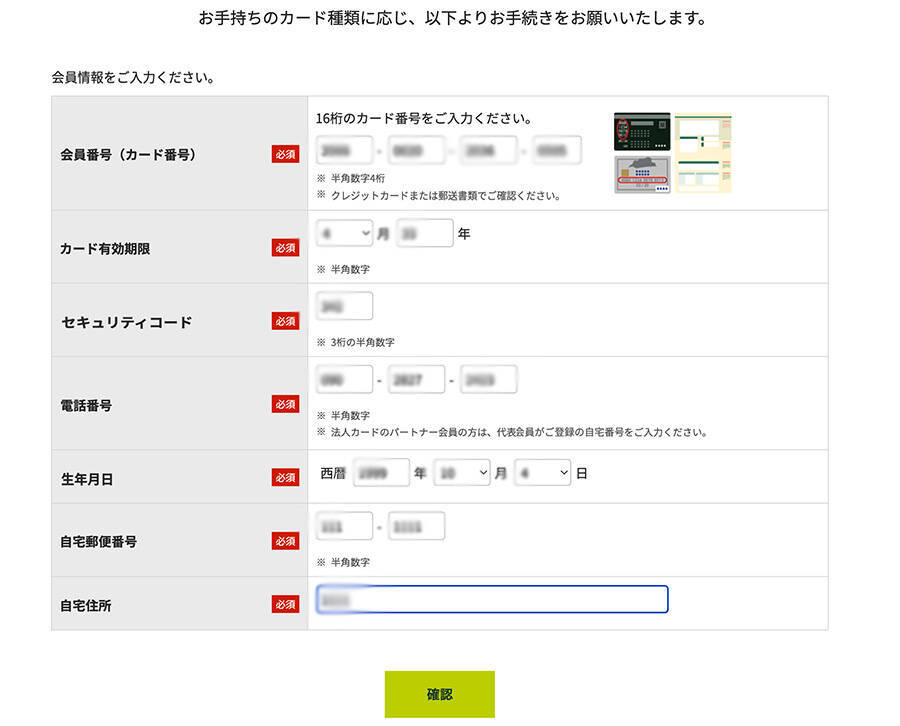Click the mailed document sample image
This screenshot has width=900, height=726.
pyautogui.click(x=703, y=151)
